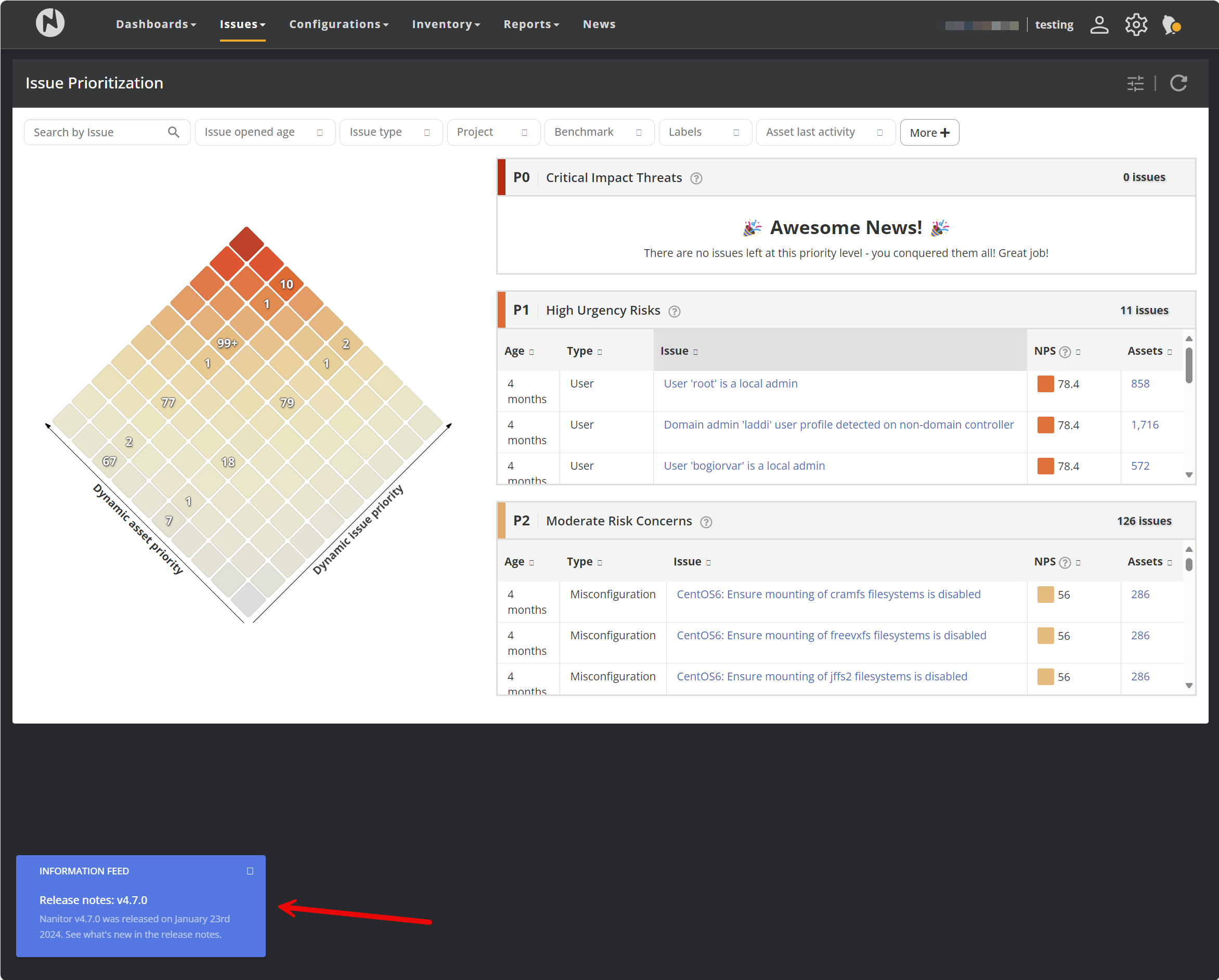Click the search magnifier icon

click(x=174, y=132)
